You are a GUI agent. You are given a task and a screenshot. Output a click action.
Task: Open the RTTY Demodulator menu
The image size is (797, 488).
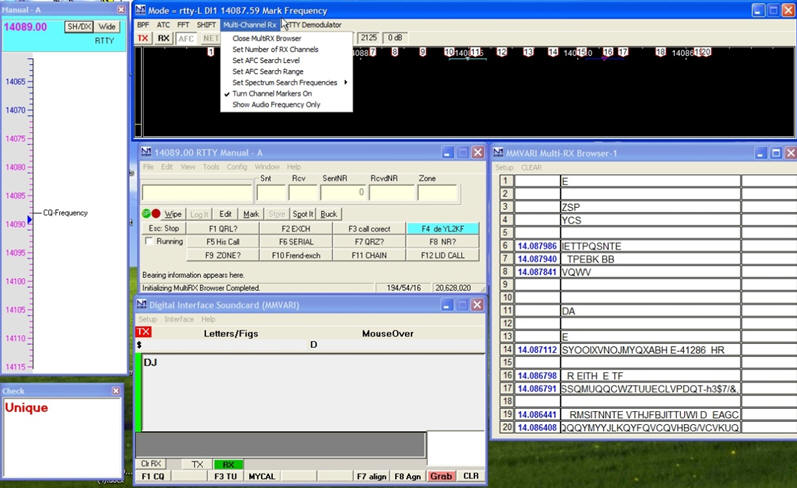[313, 24]
